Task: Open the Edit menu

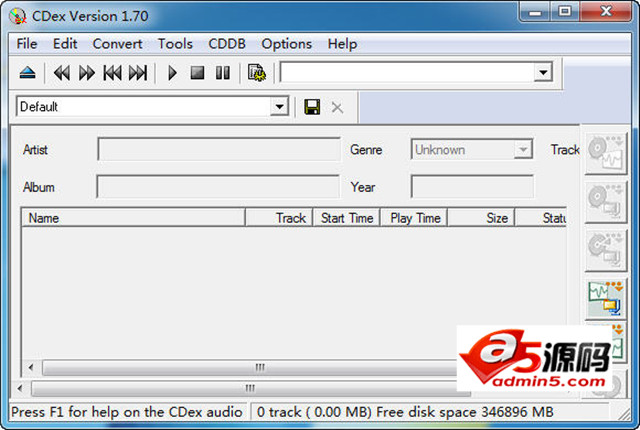Action: 65,44
